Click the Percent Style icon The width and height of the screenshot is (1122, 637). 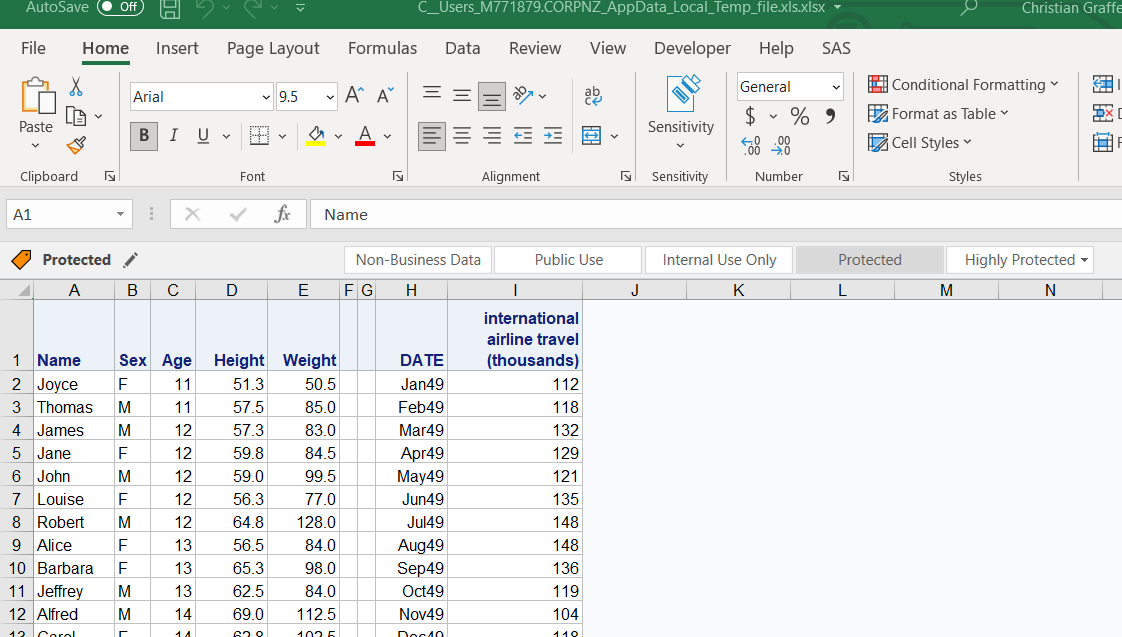pyautogui.click(x=800, y=117)
